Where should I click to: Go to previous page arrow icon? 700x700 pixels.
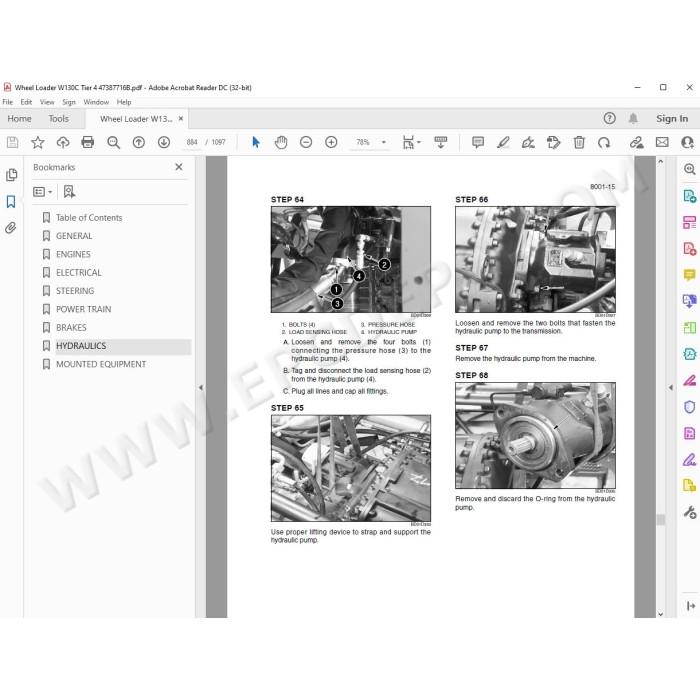pos(139,142)
